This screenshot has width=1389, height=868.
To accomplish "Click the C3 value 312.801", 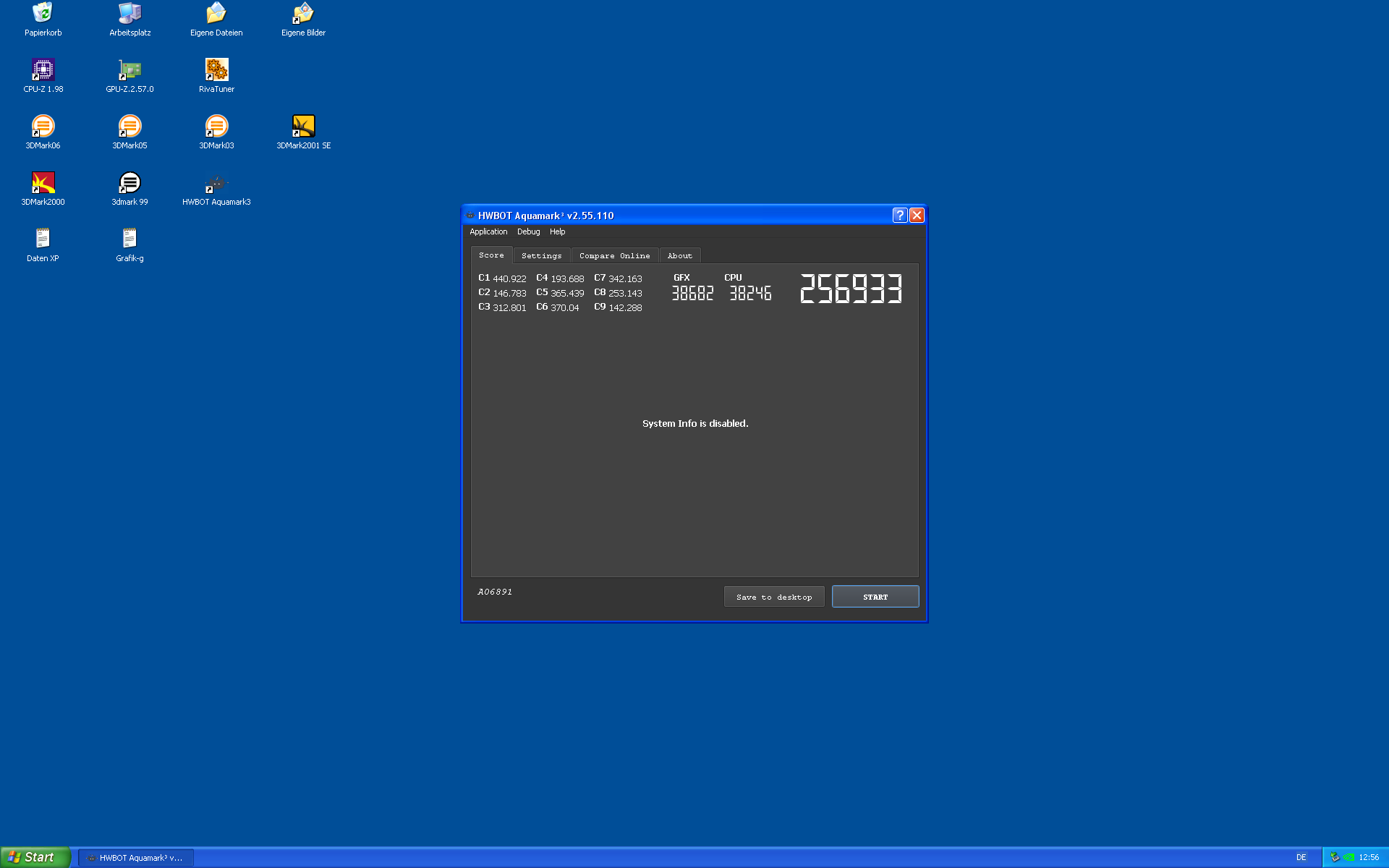I will [509, 307].
